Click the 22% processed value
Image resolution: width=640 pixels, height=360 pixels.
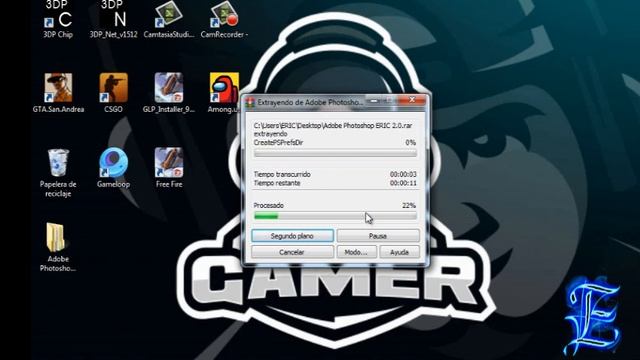[409, 205]
